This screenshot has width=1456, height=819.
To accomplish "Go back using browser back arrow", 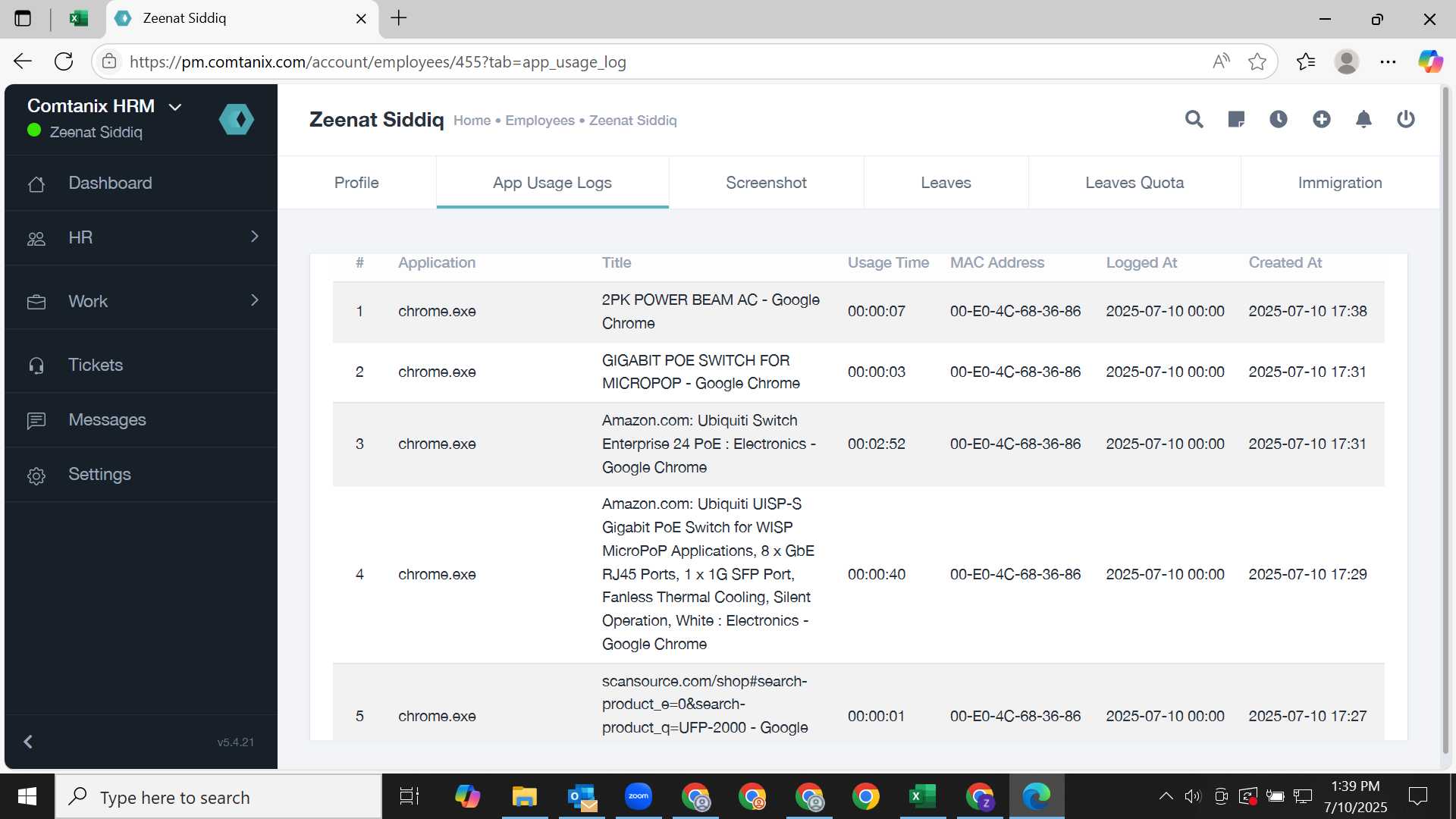I will click(x=23, y=61).
